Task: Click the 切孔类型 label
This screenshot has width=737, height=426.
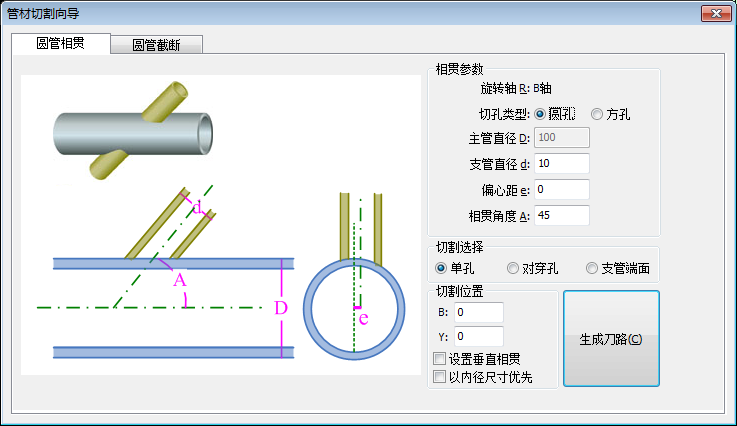Action: click(x=504, y=114)
